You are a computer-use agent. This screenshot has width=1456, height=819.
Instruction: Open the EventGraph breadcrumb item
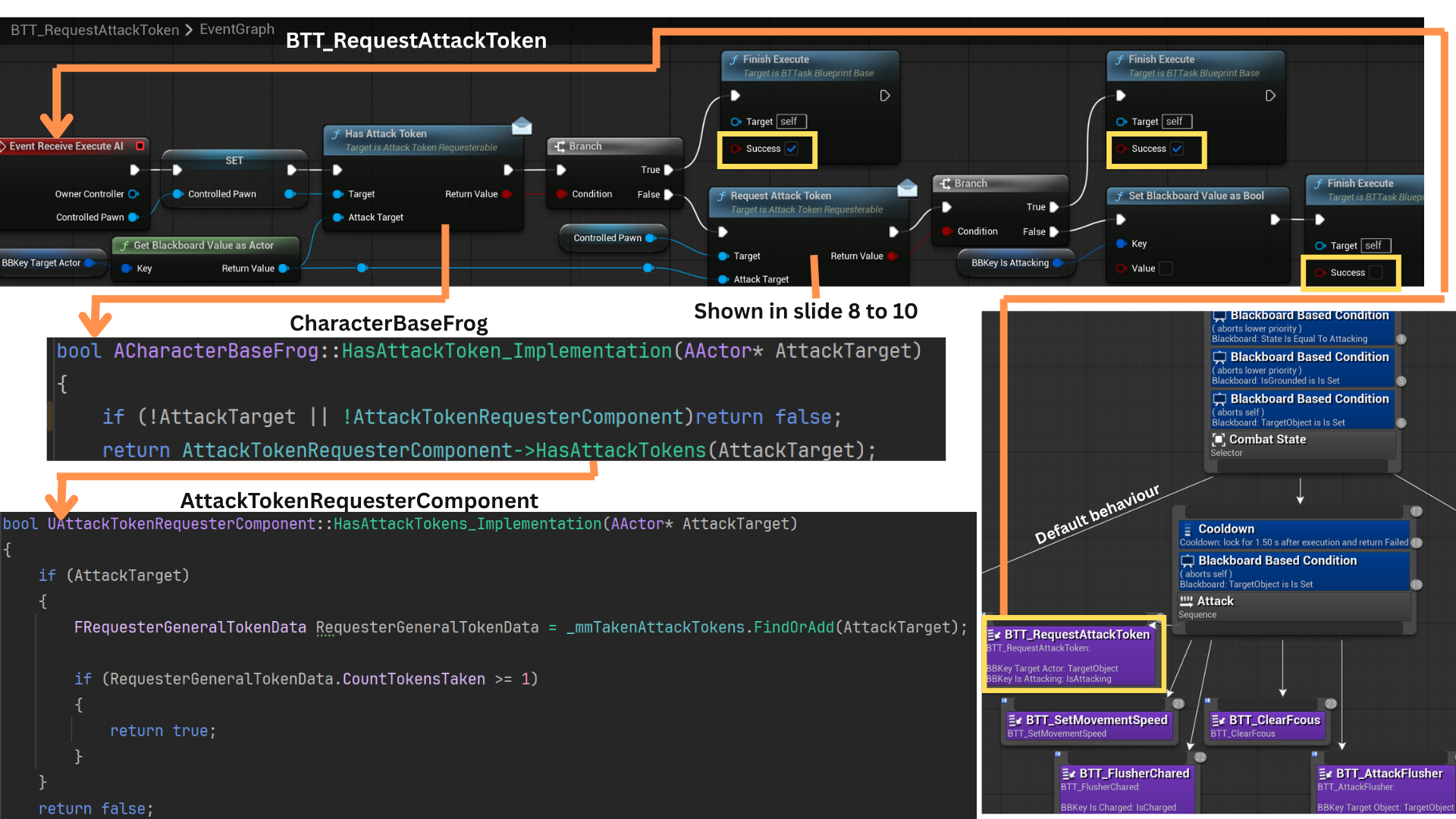[237, 30]
